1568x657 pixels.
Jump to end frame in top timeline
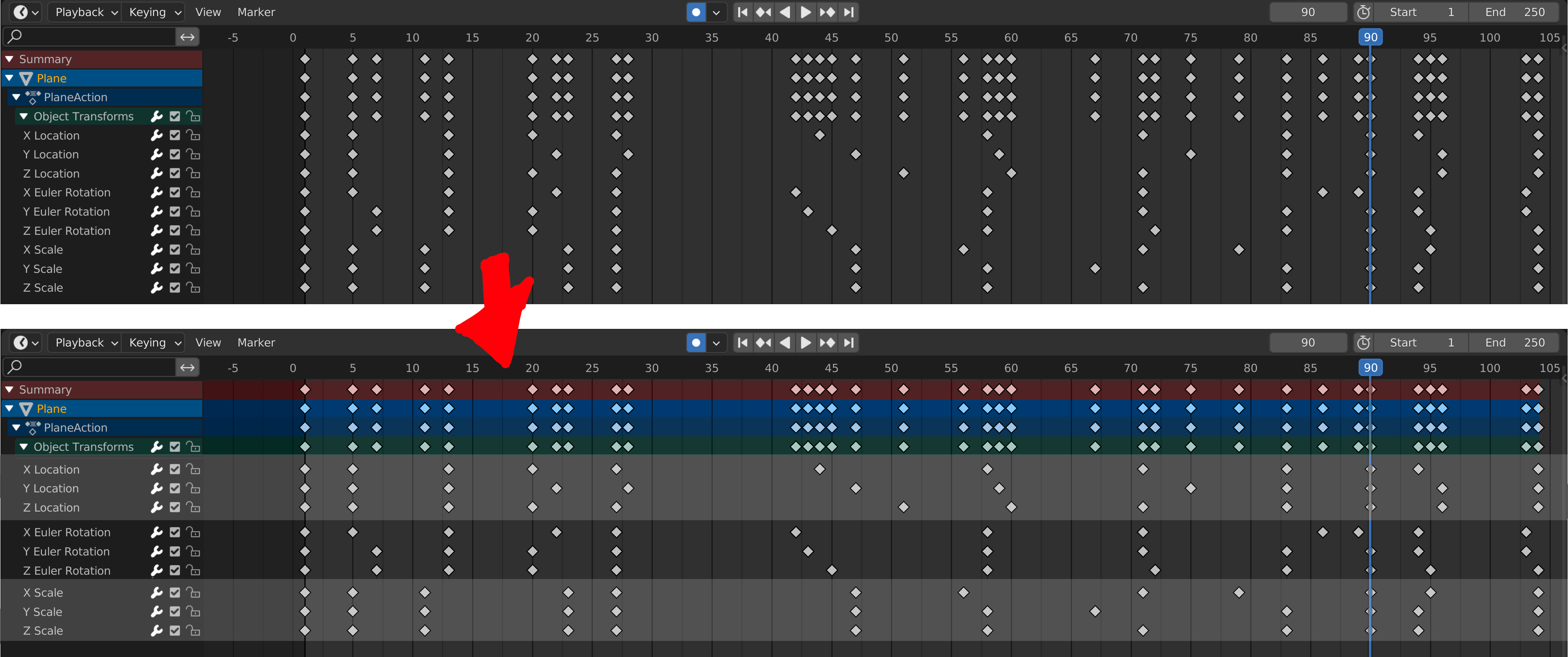(849, 12)
